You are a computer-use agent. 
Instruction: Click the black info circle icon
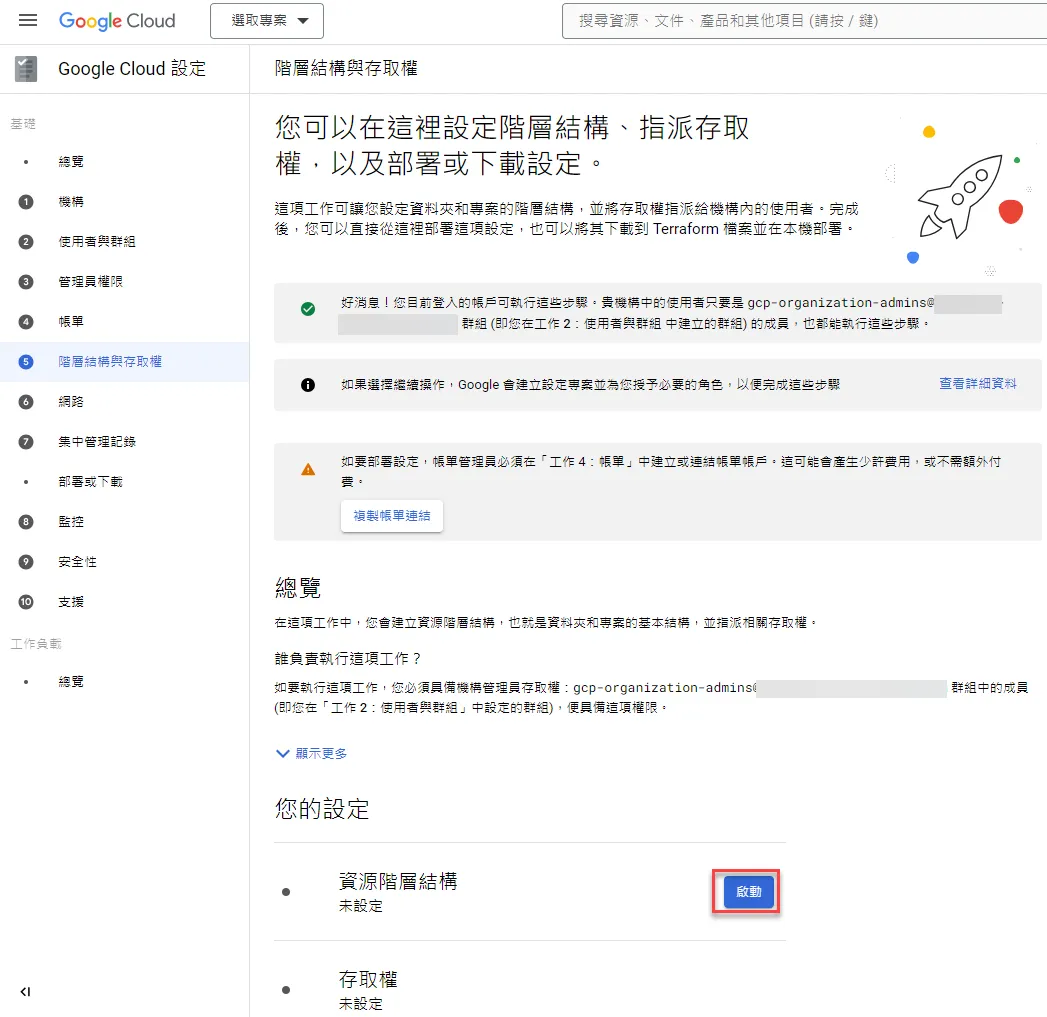point(308,385)
